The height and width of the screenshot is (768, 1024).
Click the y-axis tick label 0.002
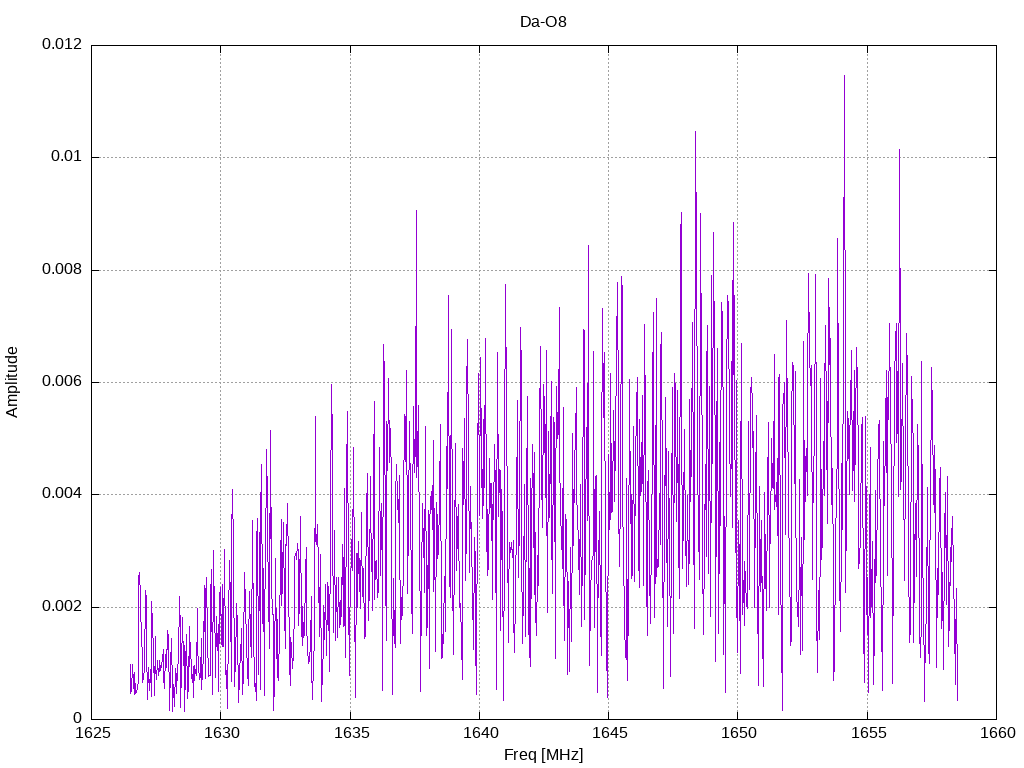point(62,606)
